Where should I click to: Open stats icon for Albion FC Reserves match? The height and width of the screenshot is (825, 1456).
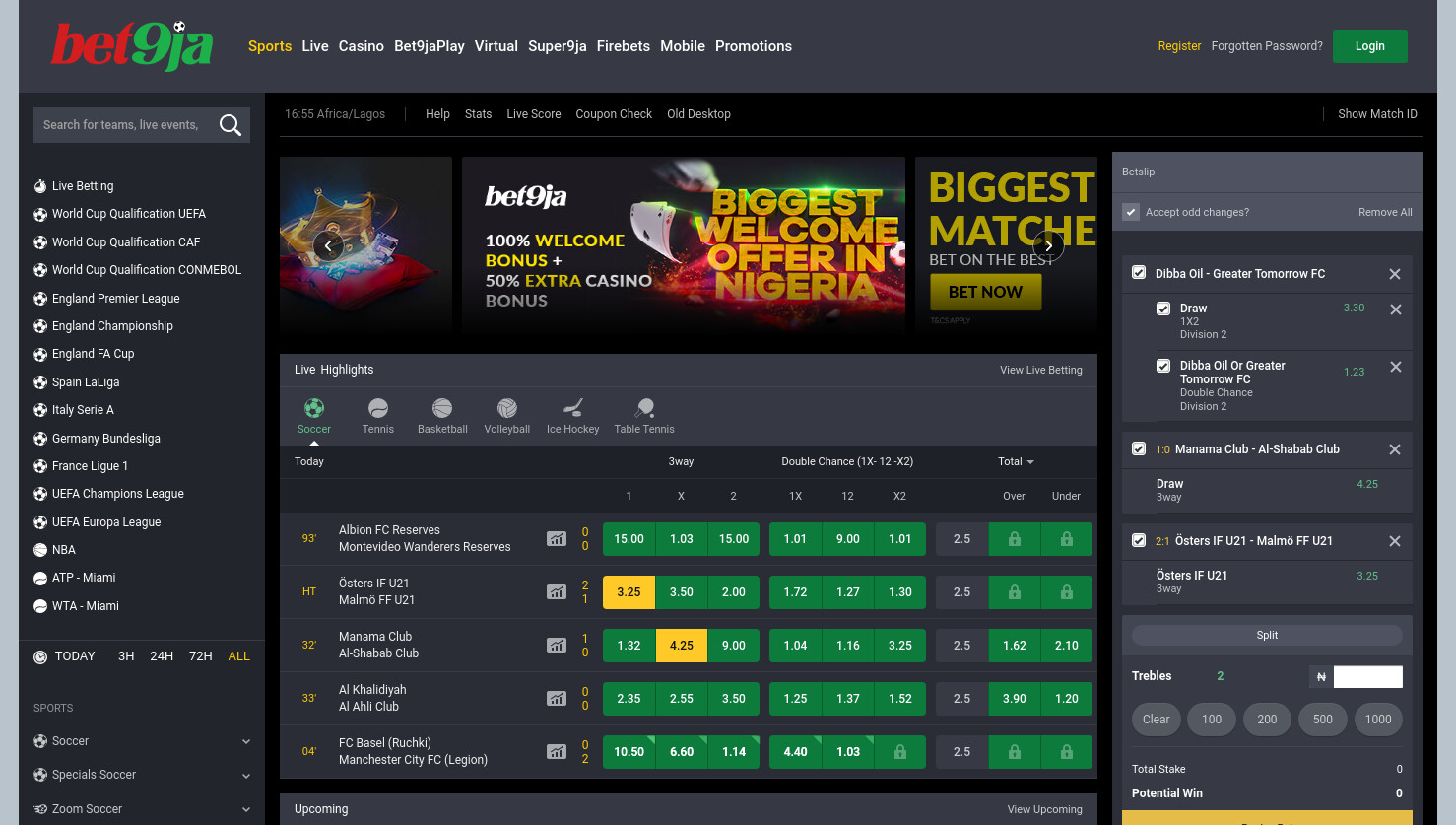point(557,539)
